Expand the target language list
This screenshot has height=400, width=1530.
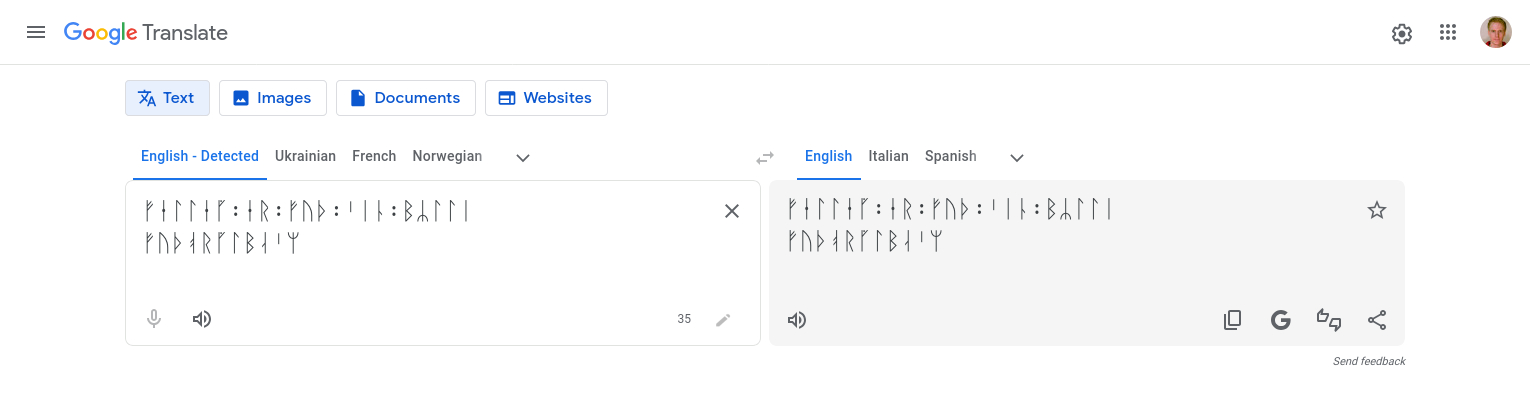click(1017, 157)
